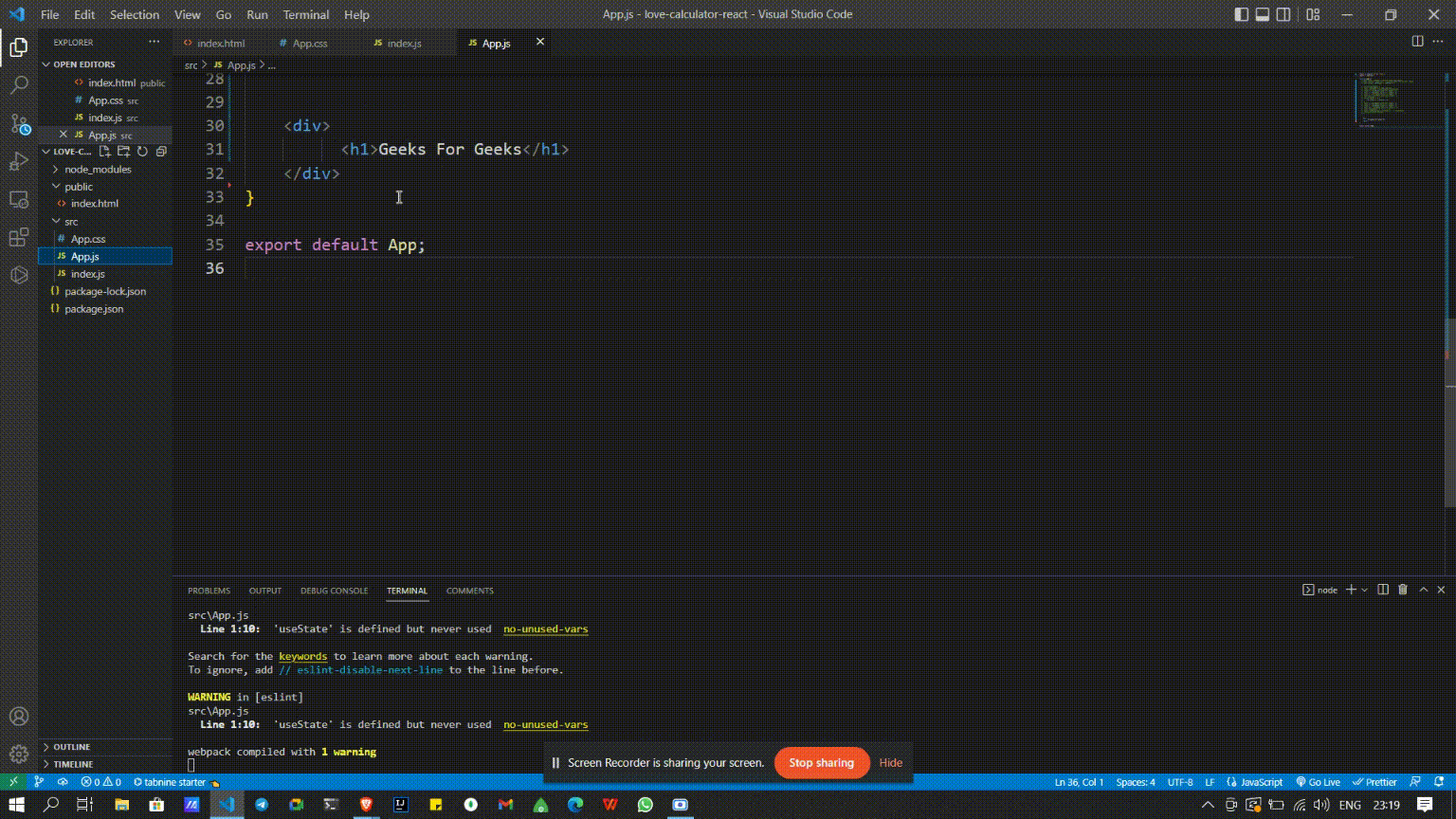Open the Manage gear menu
Image resolution: width=1456 pixels, height=819 pixels.
point(19,754)
